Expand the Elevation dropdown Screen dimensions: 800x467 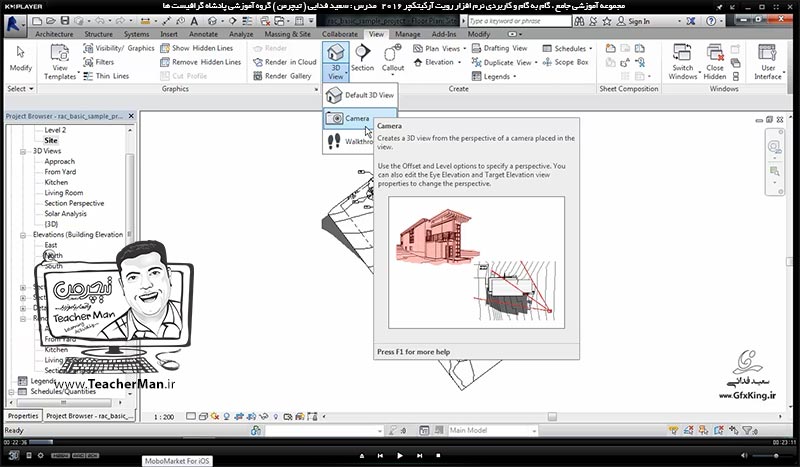tap(460, 62)
